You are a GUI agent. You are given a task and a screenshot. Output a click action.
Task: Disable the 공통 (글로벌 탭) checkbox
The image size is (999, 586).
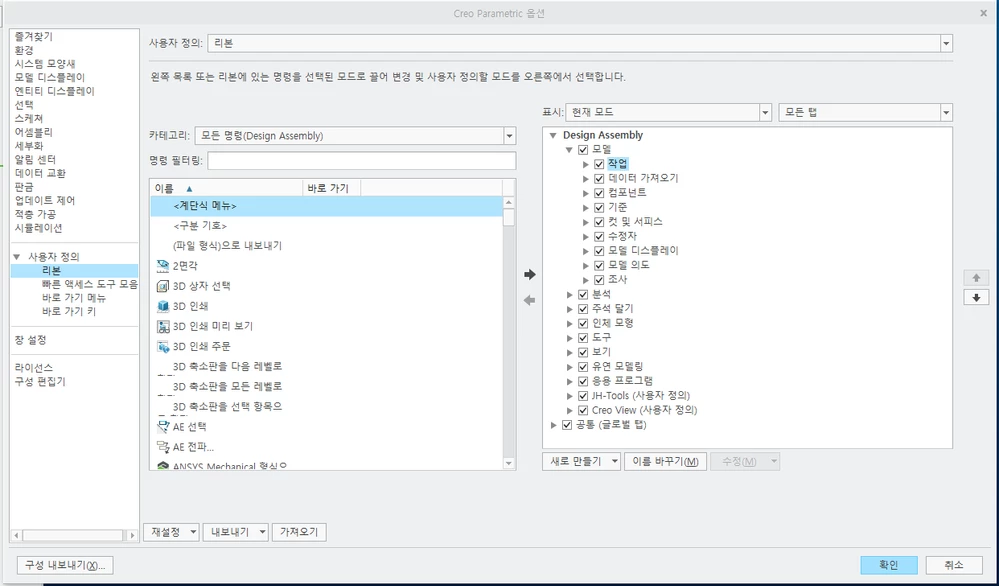coord(566,423)
